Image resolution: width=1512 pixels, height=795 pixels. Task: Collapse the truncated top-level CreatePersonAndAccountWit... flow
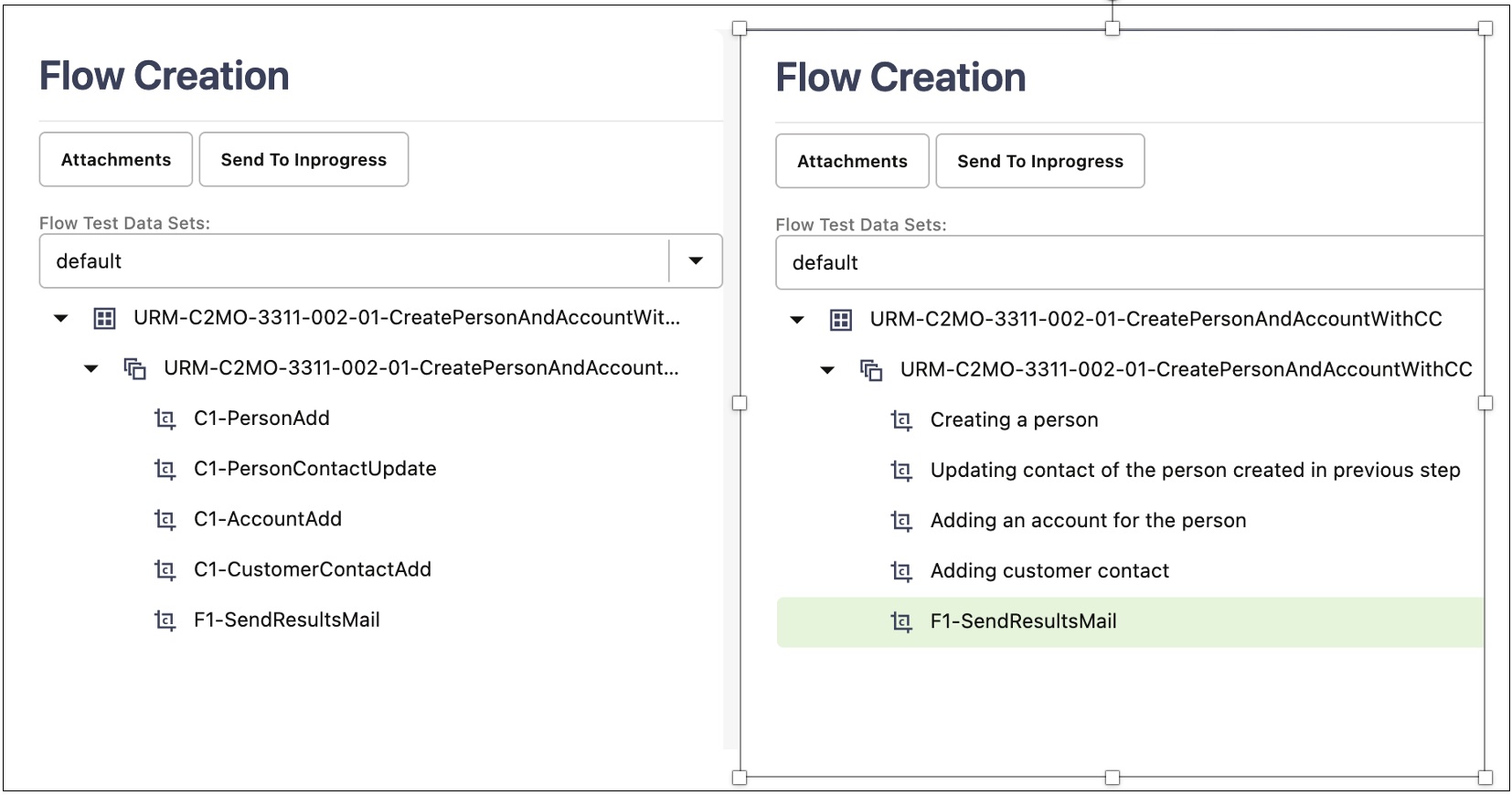[x=61, y=318]
